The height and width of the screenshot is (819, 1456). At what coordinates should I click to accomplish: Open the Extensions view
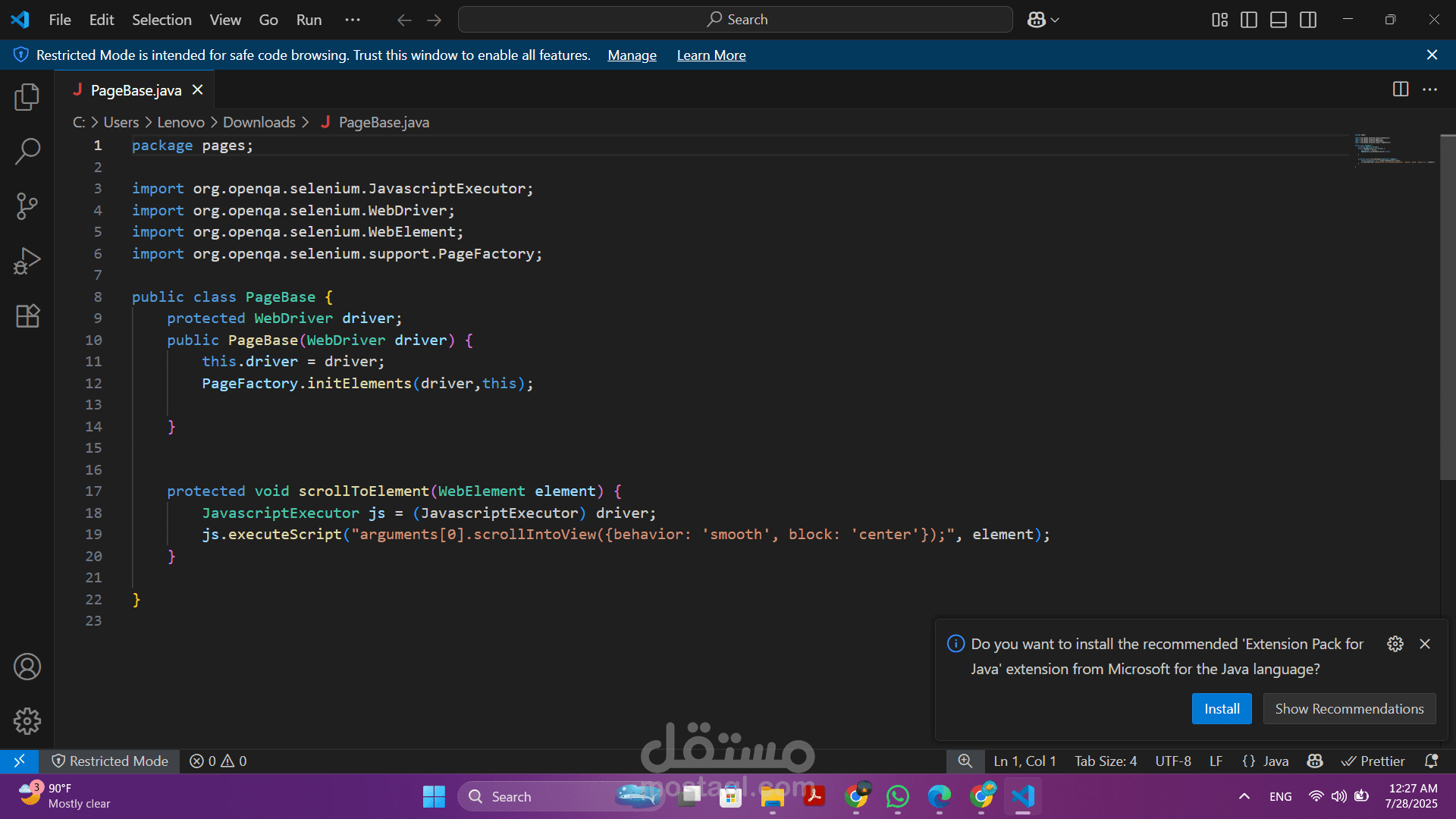pos(27,315)
